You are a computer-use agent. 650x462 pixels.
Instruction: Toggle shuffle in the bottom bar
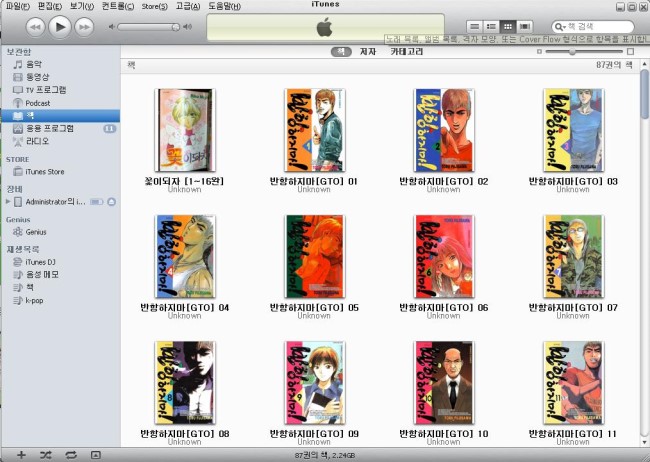(x=46, y=455)
